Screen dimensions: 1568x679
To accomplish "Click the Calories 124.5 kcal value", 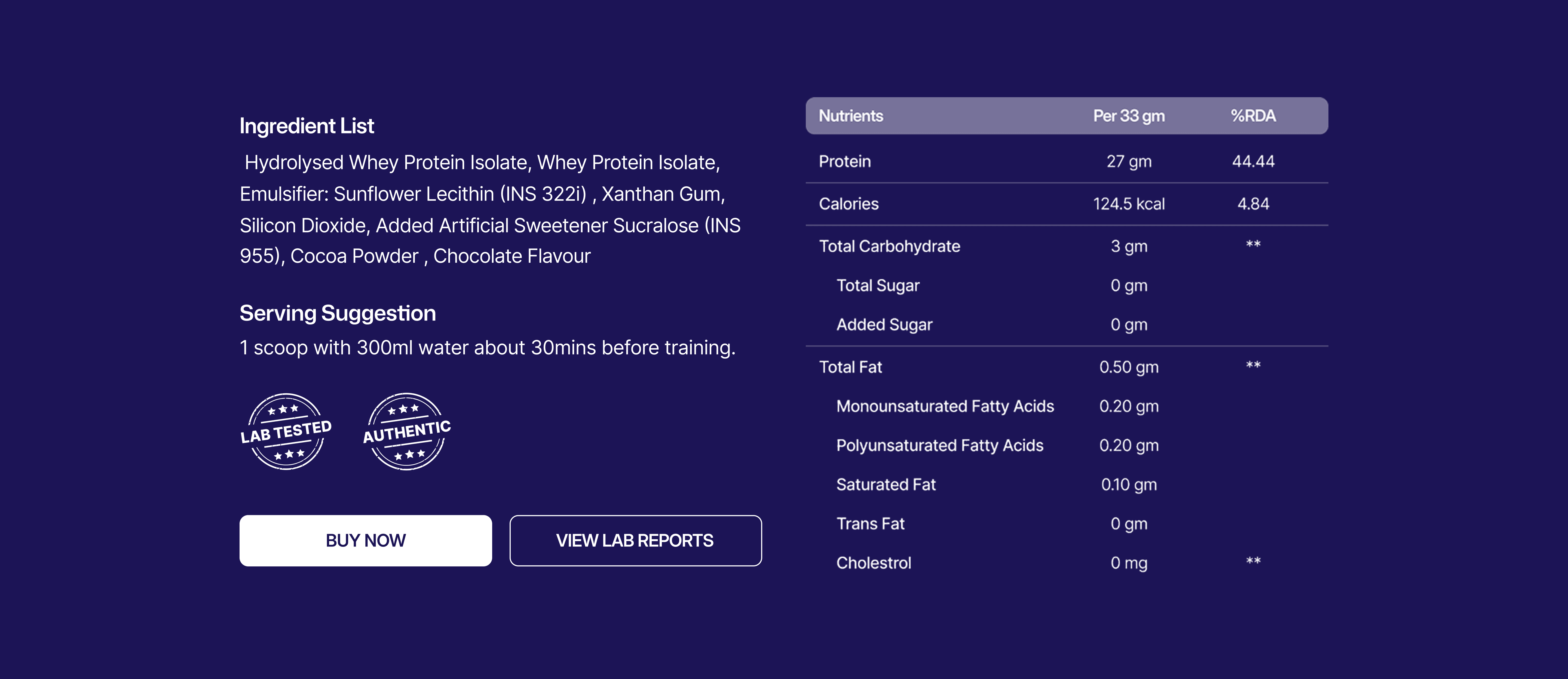I will [1129, 204].
